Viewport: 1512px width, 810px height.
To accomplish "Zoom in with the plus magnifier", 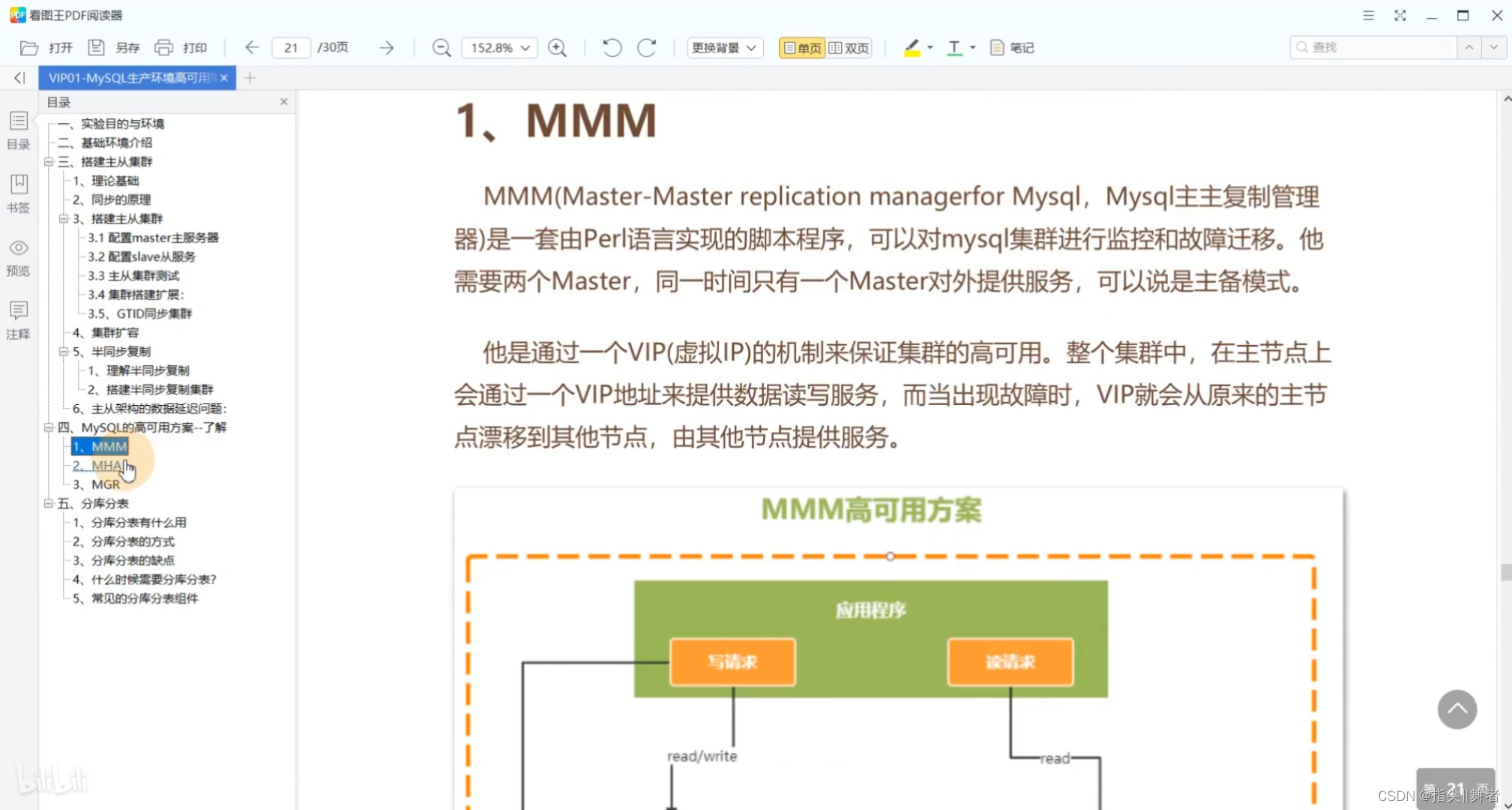I will (557, 48).
